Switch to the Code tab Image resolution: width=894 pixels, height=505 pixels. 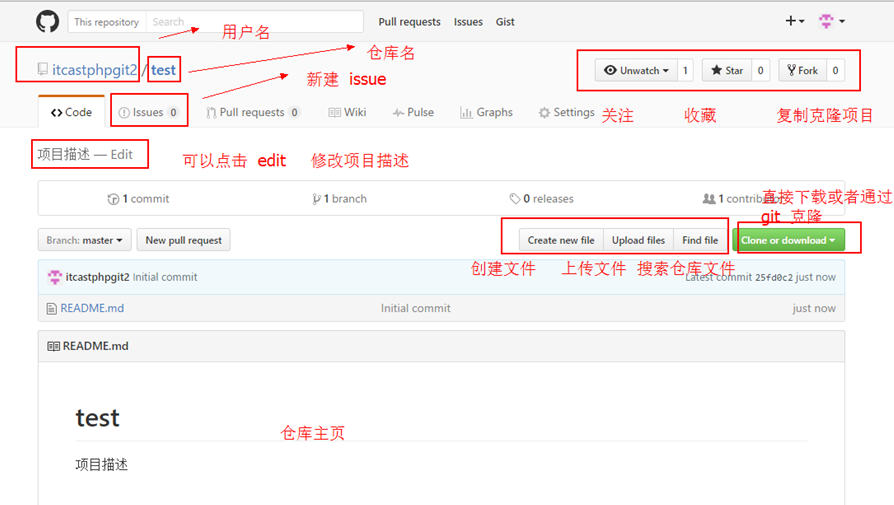71,112
